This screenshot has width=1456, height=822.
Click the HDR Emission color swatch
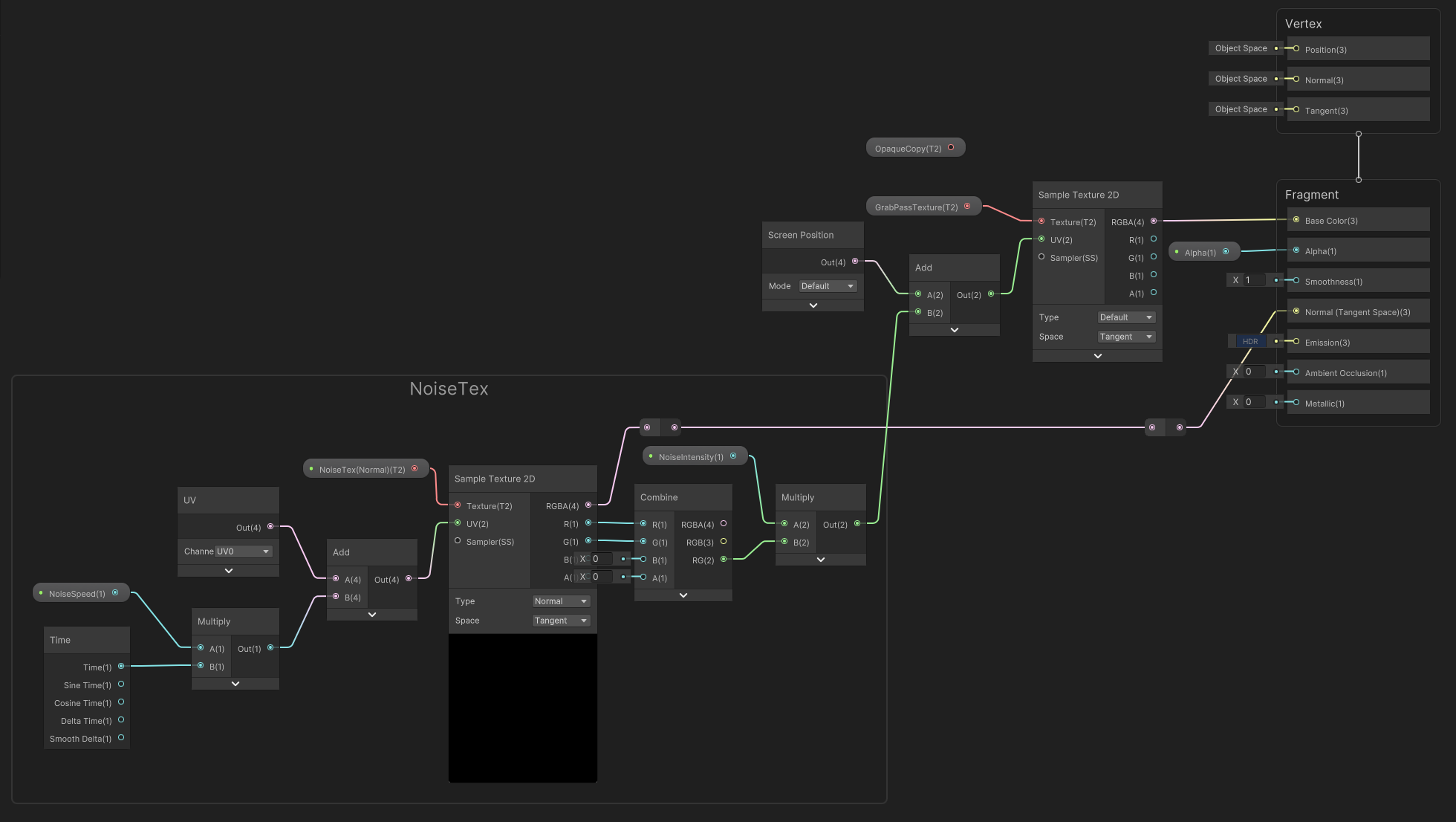1250,341
